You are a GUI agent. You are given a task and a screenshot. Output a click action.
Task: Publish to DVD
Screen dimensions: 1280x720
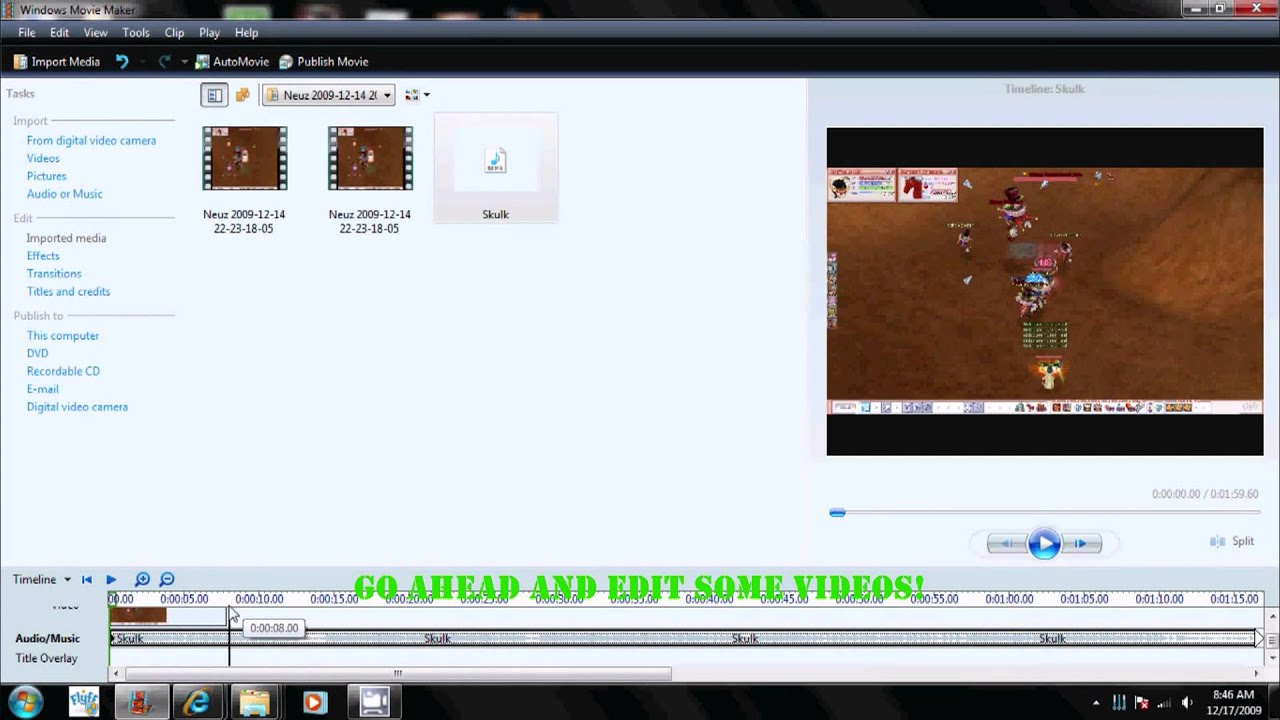tap(37, 353)
